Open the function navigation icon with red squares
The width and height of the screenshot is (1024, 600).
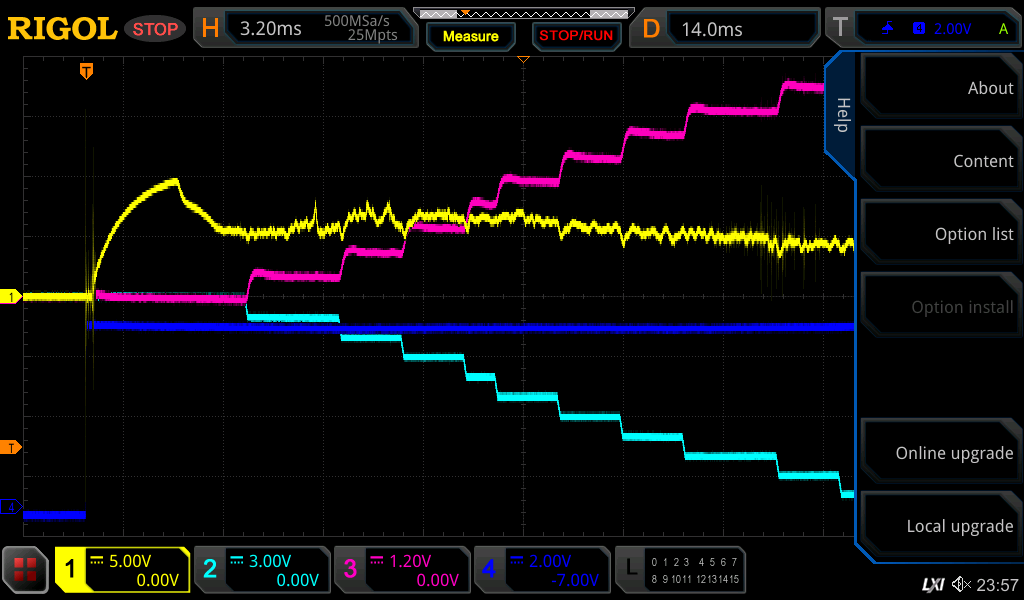point(26,570)
